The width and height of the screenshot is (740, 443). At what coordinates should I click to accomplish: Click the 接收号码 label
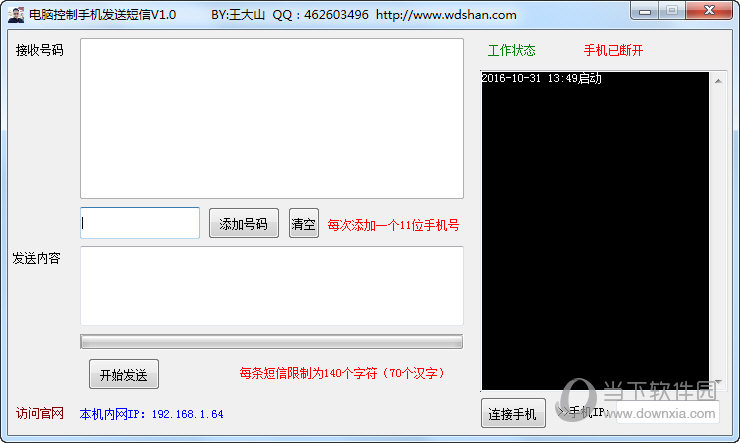point(40,50)
